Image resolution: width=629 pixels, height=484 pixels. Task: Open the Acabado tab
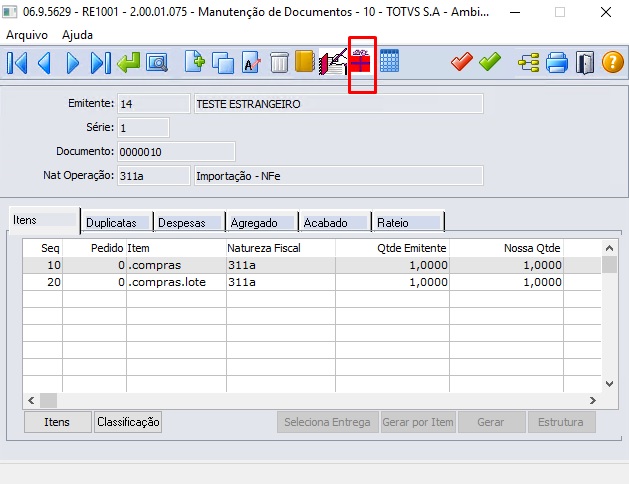pyautogui.click(x=335, y=223)
